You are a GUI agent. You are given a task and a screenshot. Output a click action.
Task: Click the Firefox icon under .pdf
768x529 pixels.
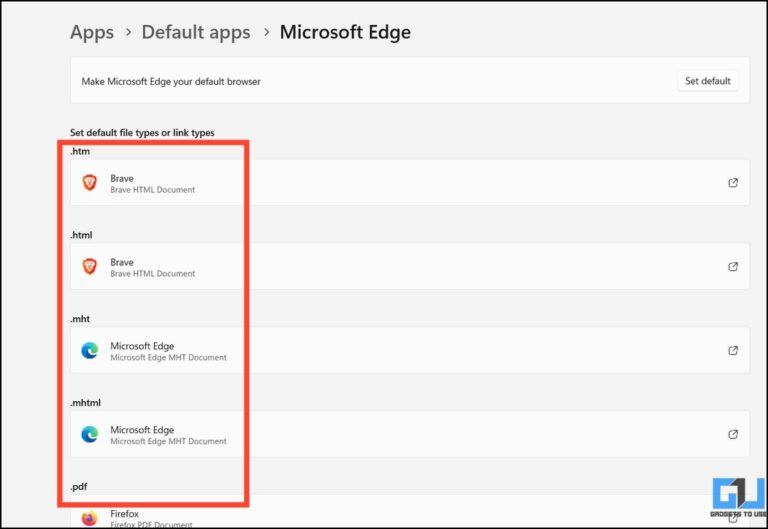pyautogui.click(x=90, y=518)
